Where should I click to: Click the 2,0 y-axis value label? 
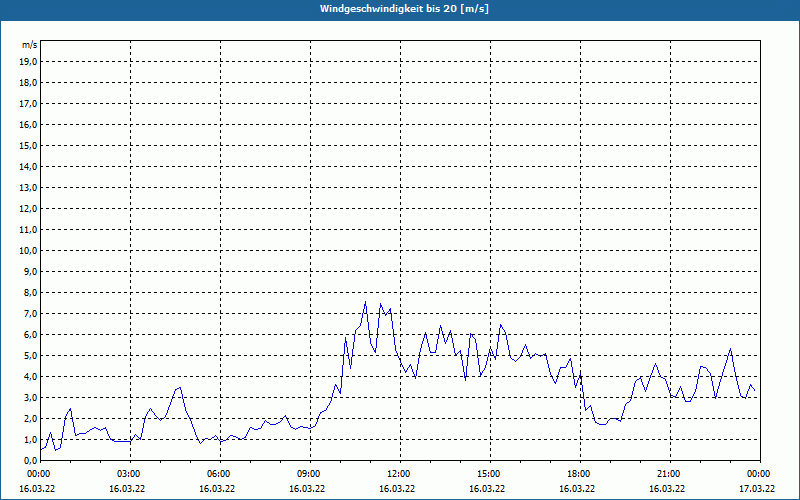[30, 418]
